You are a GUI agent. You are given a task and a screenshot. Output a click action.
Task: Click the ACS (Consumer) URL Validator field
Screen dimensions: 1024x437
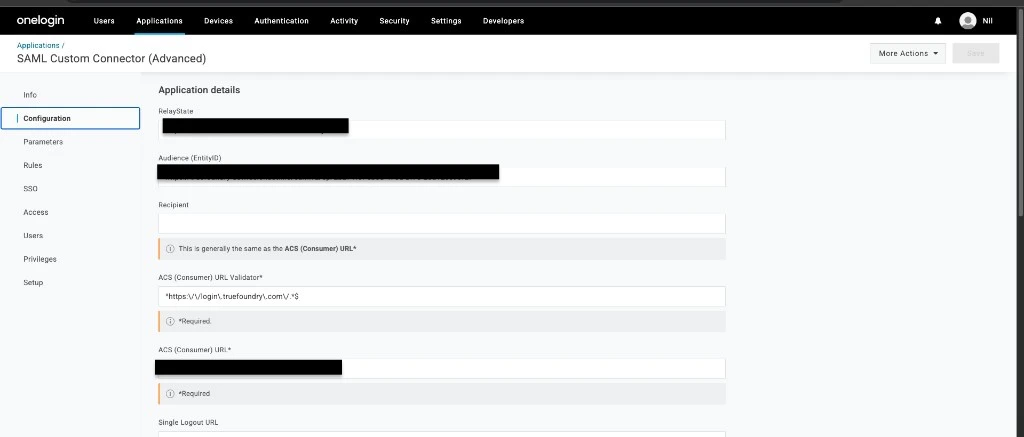pos(441,296)
